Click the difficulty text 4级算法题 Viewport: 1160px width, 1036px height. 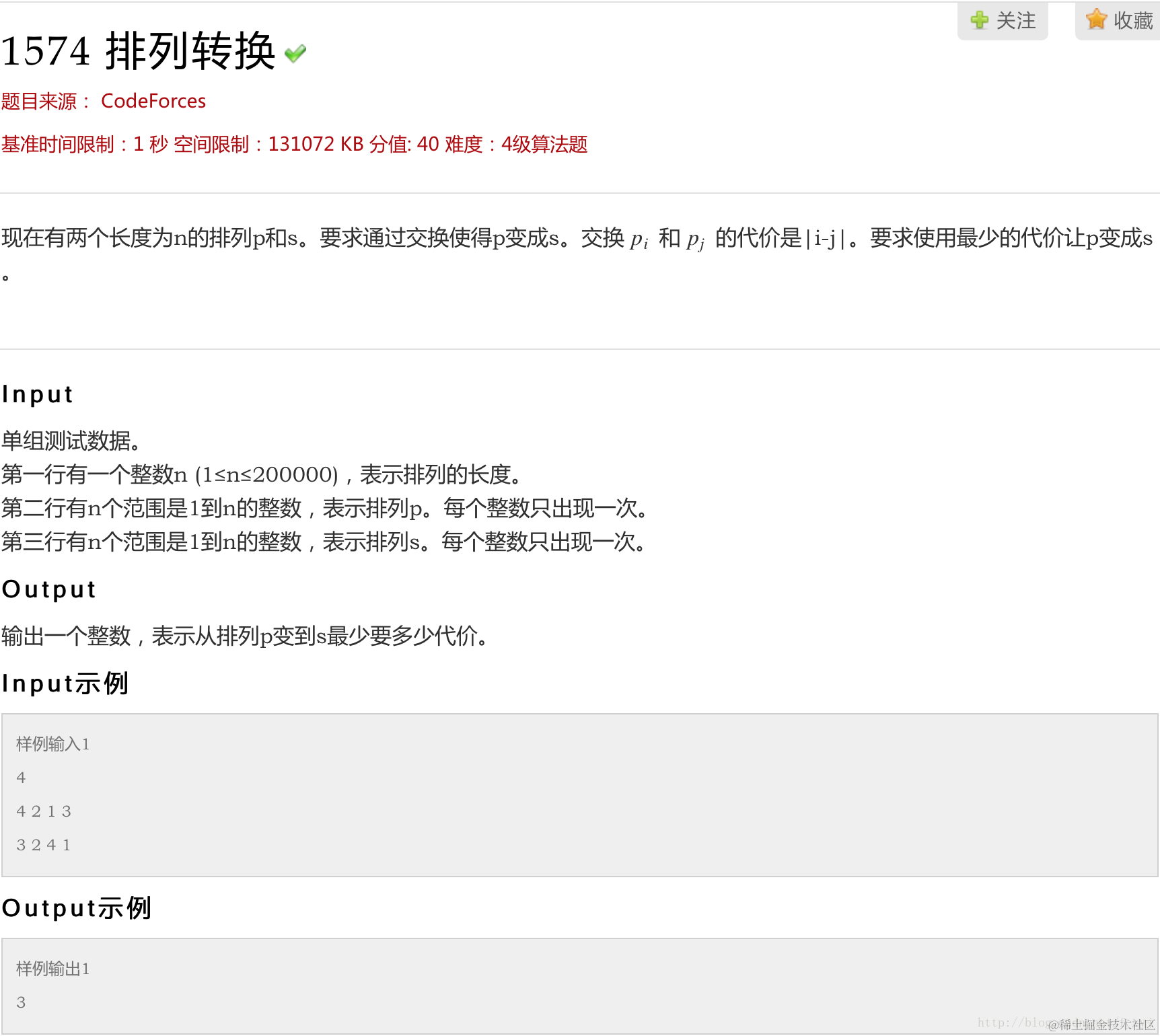coord(544,144)
